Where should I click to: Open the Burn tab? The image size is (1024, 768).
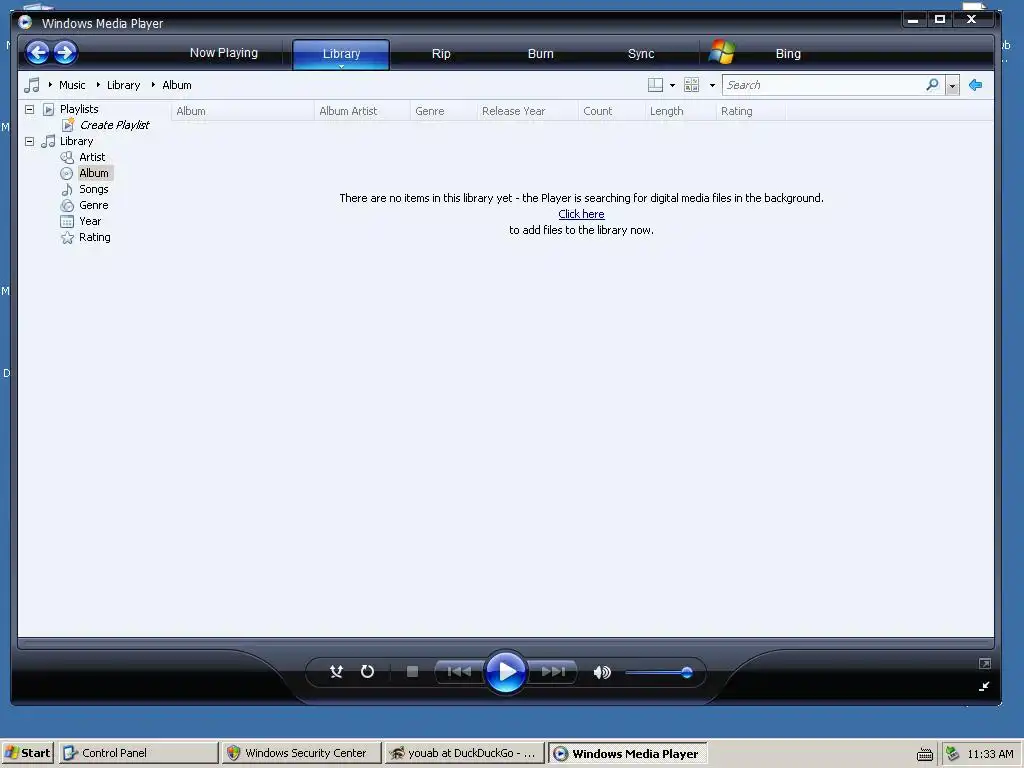coord(541,54)
